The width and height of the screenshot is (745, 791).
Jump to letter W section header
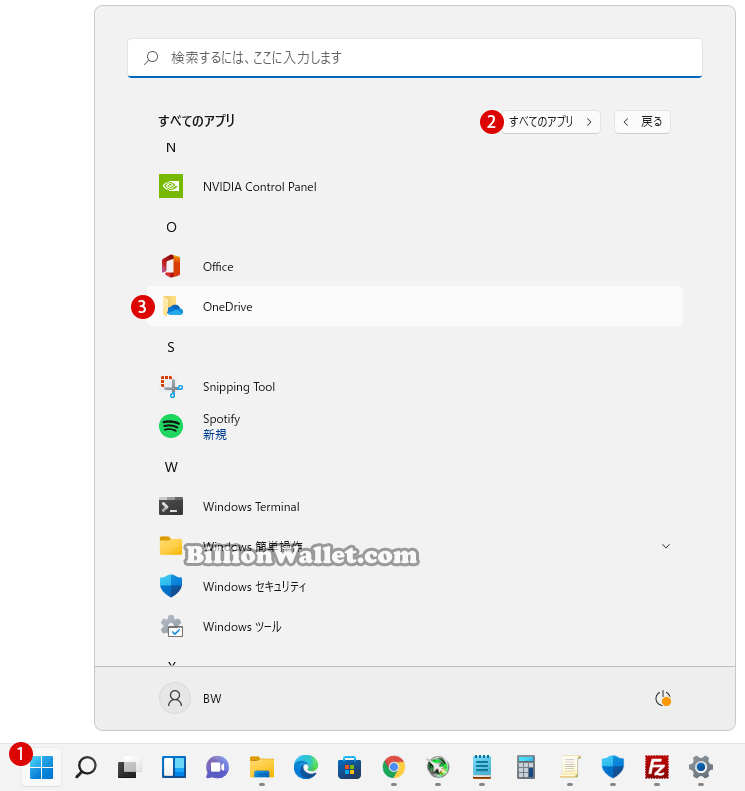tap(171, 467)
